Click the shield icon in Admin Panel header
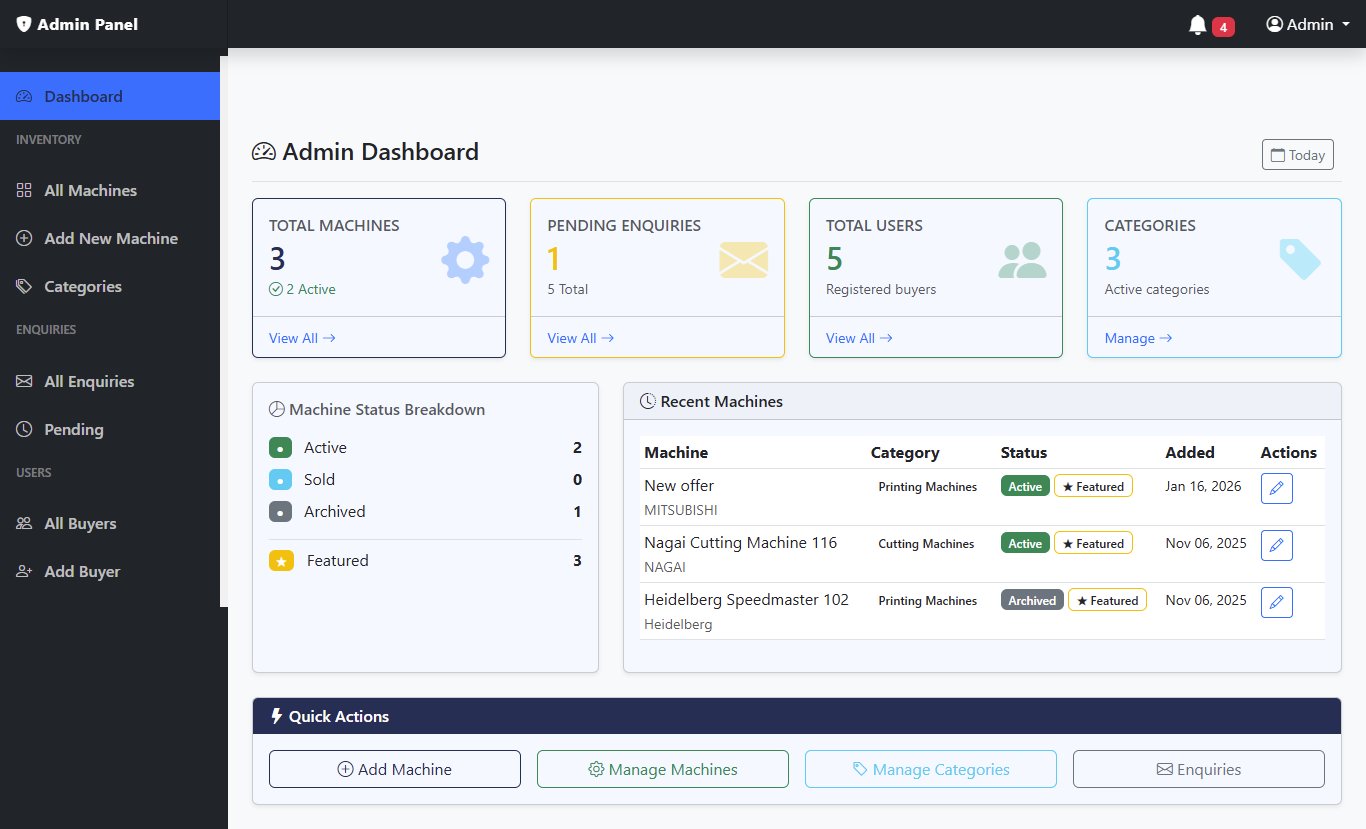 tap(24, 24)
